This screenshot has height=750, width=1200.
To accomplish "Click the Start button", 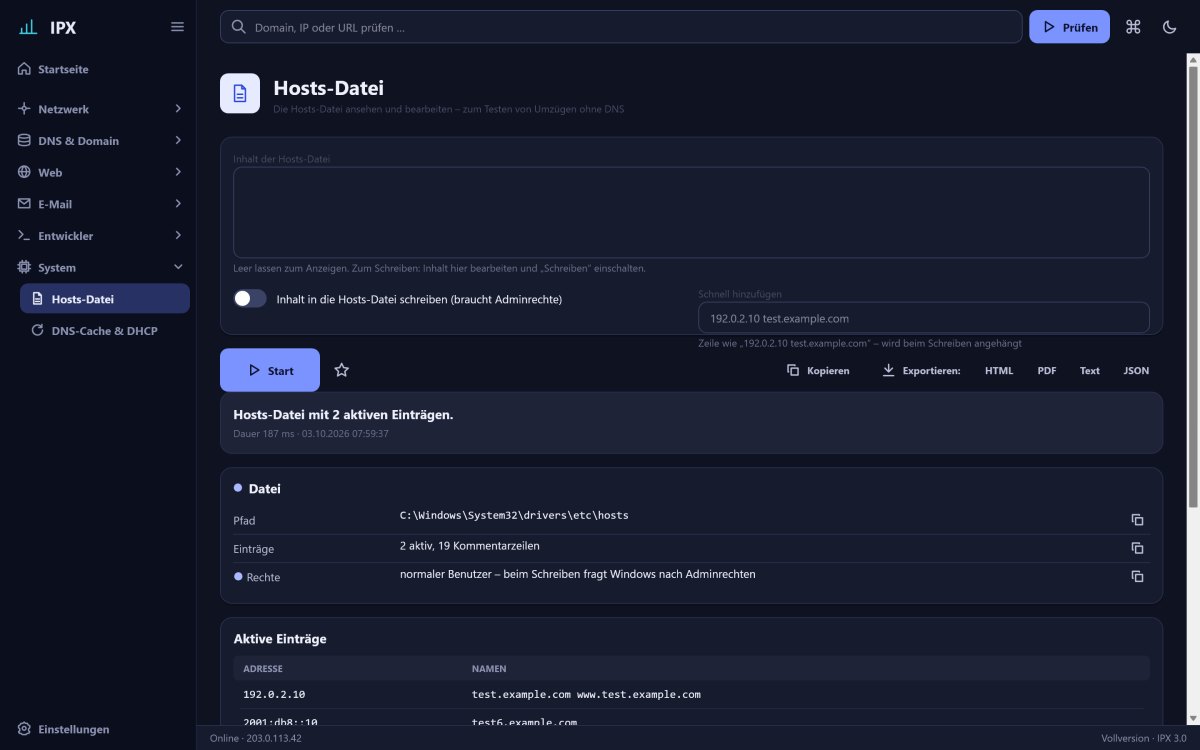I will tap(270, 370).
